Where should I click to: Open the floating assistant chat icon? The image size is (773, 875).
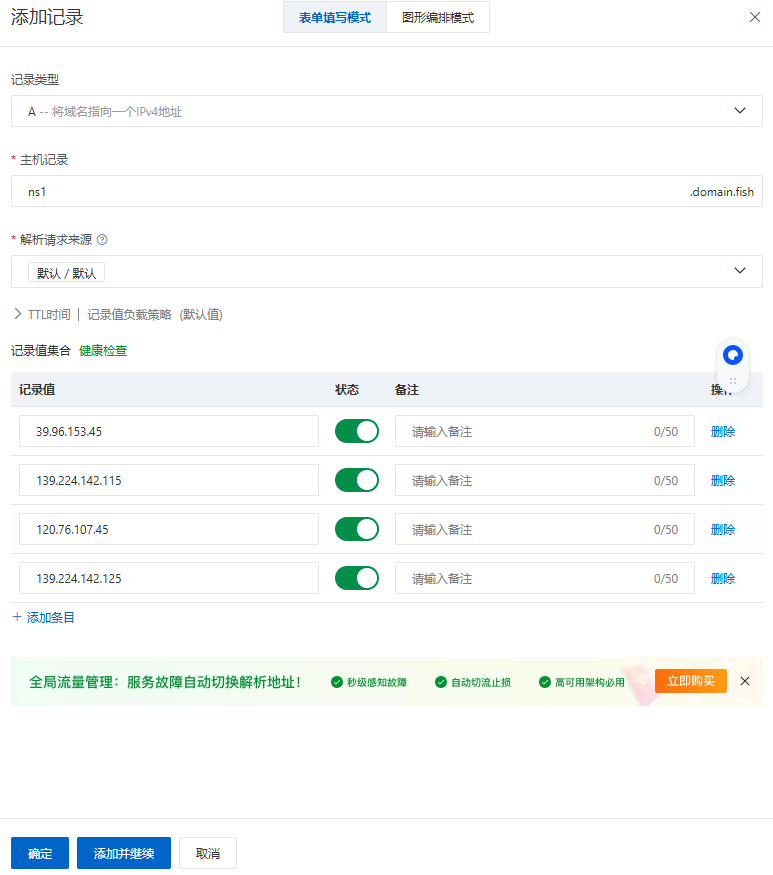[x=733, y=355]
